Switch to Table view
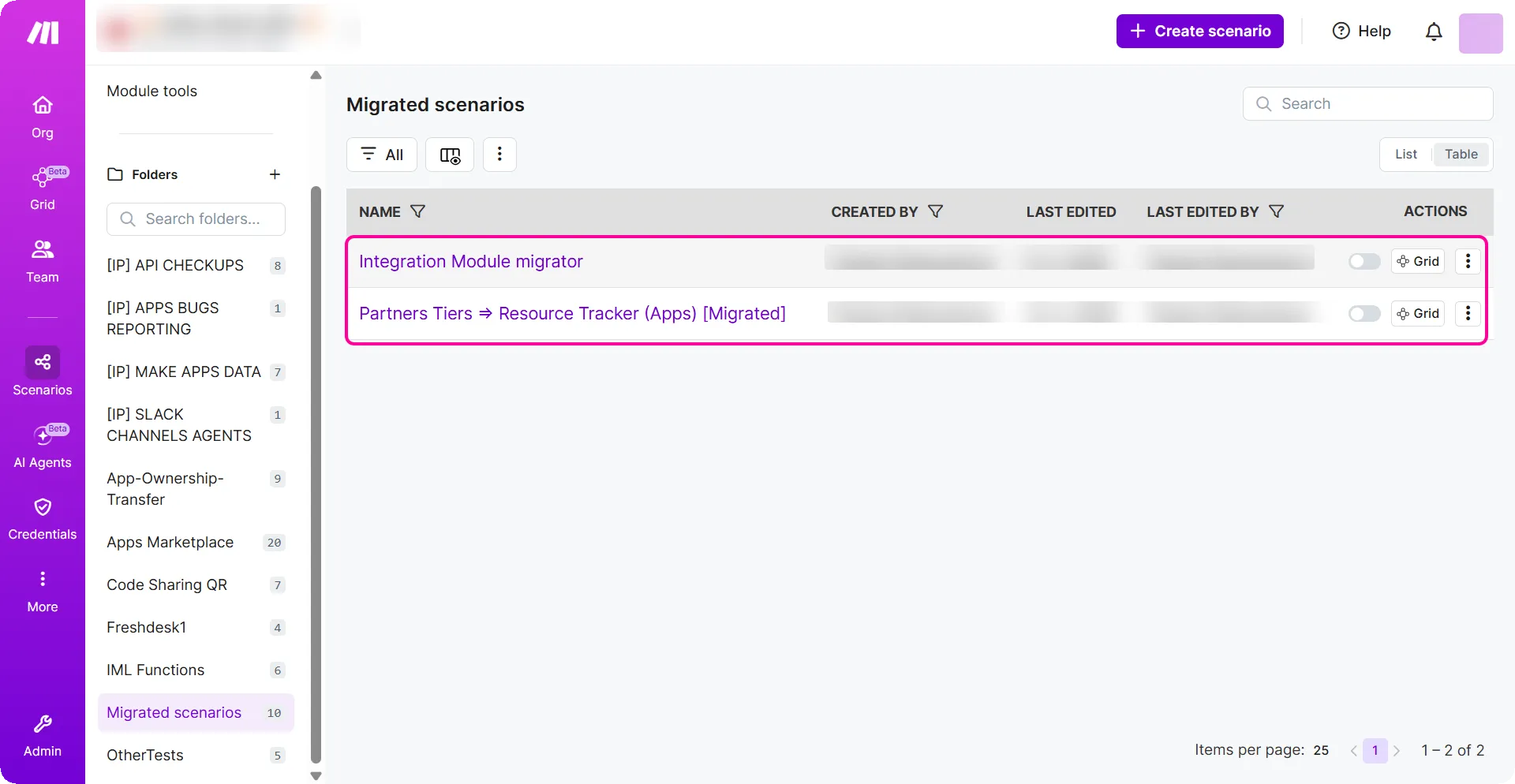Screen dimensions: 1515x784 pos(1461,155)
